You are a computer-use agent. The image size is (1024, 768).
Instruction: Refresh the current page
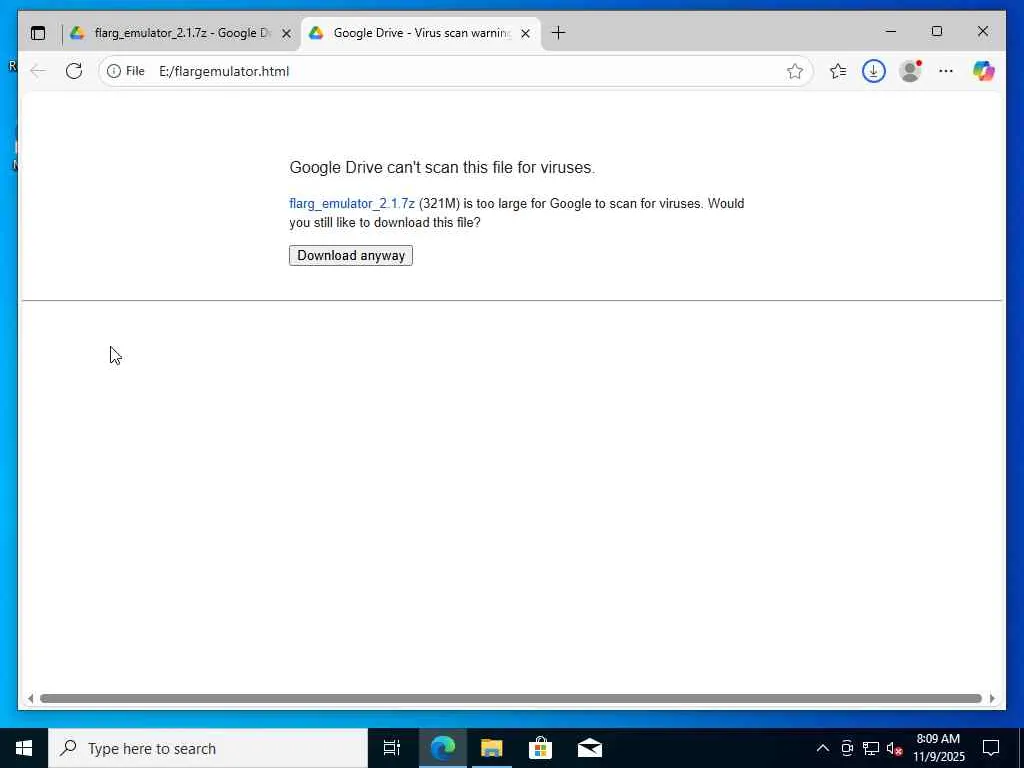click(x=74, y=71)
